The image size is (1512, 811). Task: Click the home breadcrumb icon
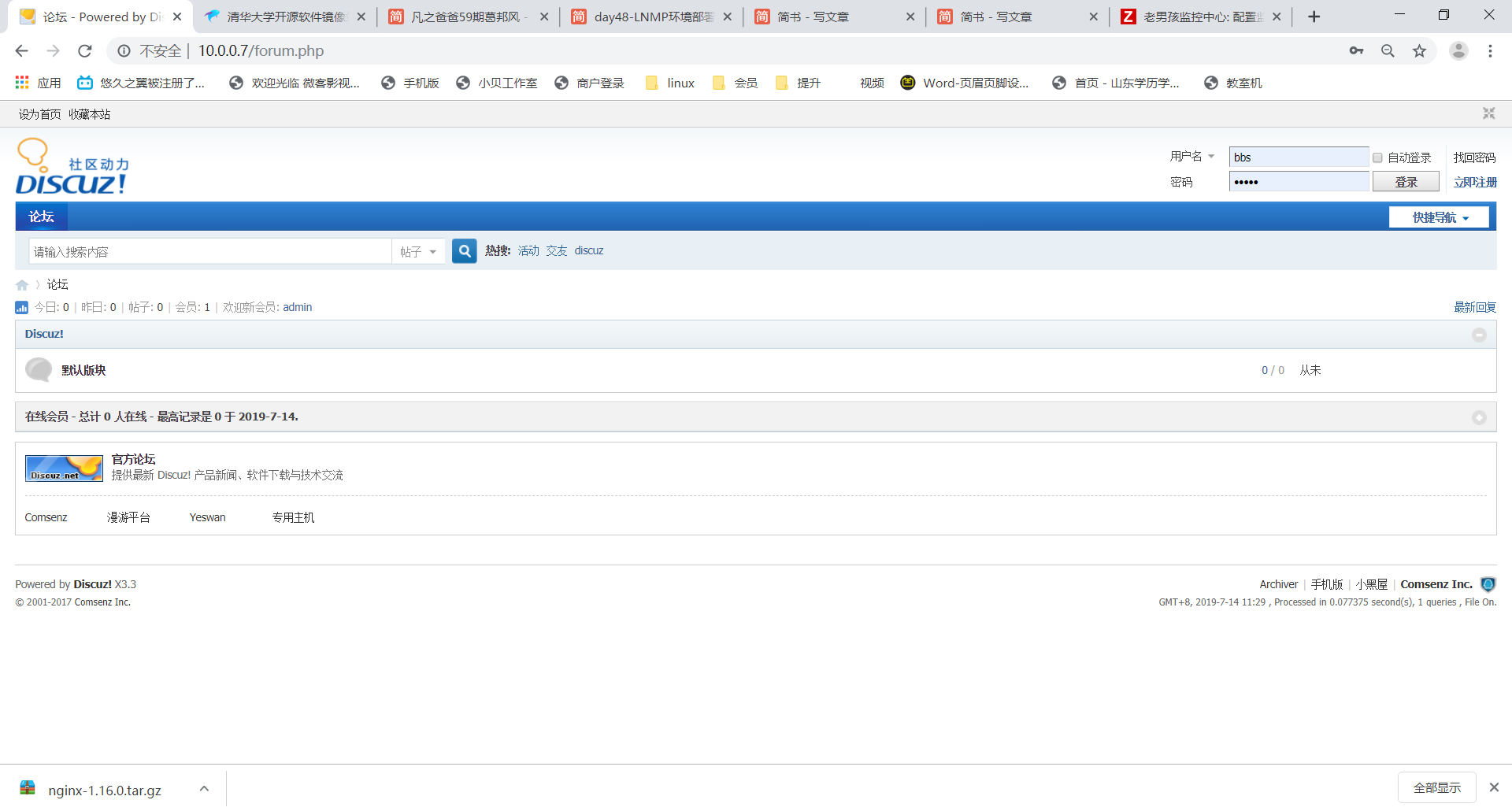[21, 284]
